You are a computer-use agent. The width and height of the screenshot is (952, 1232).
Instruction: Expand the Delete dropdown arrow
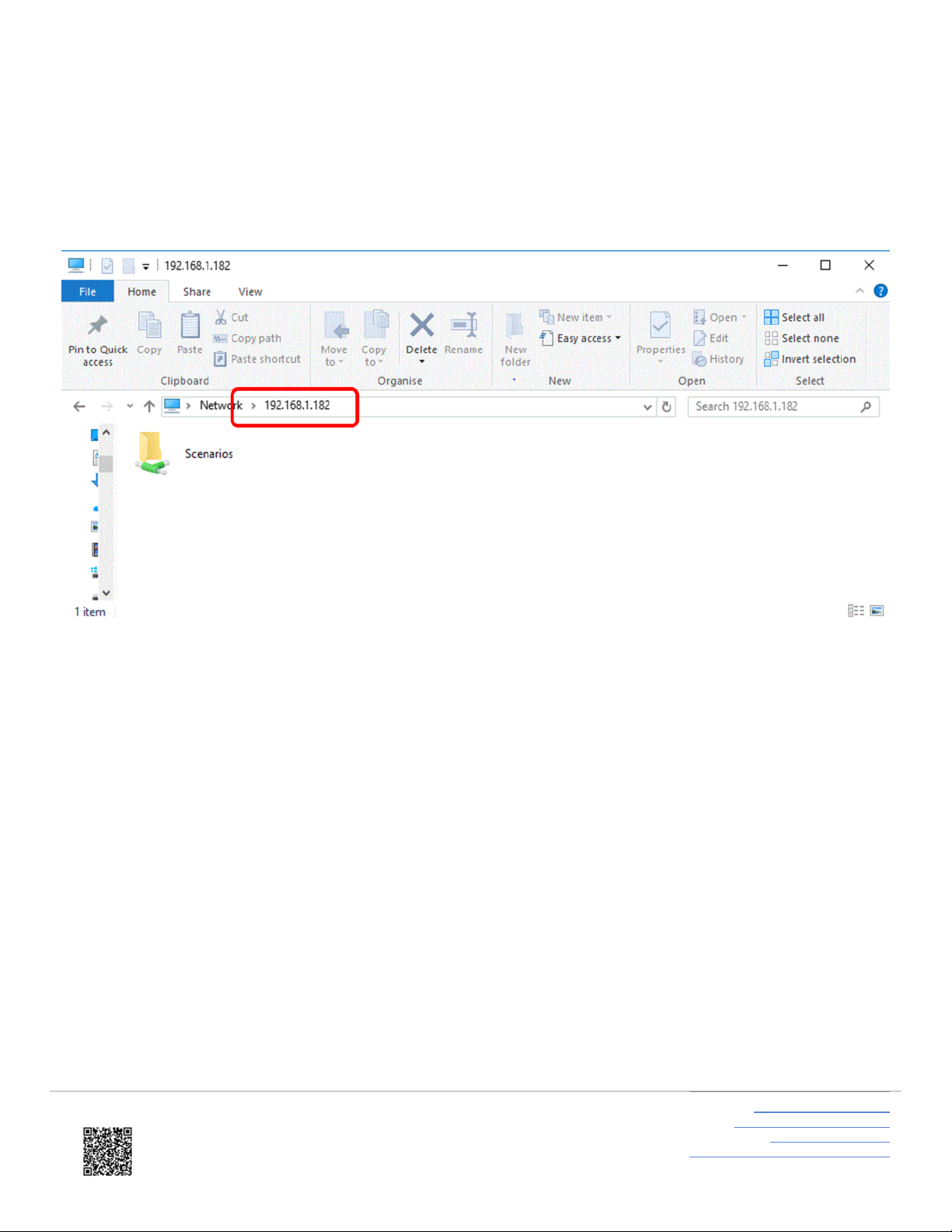pos(422,362)
